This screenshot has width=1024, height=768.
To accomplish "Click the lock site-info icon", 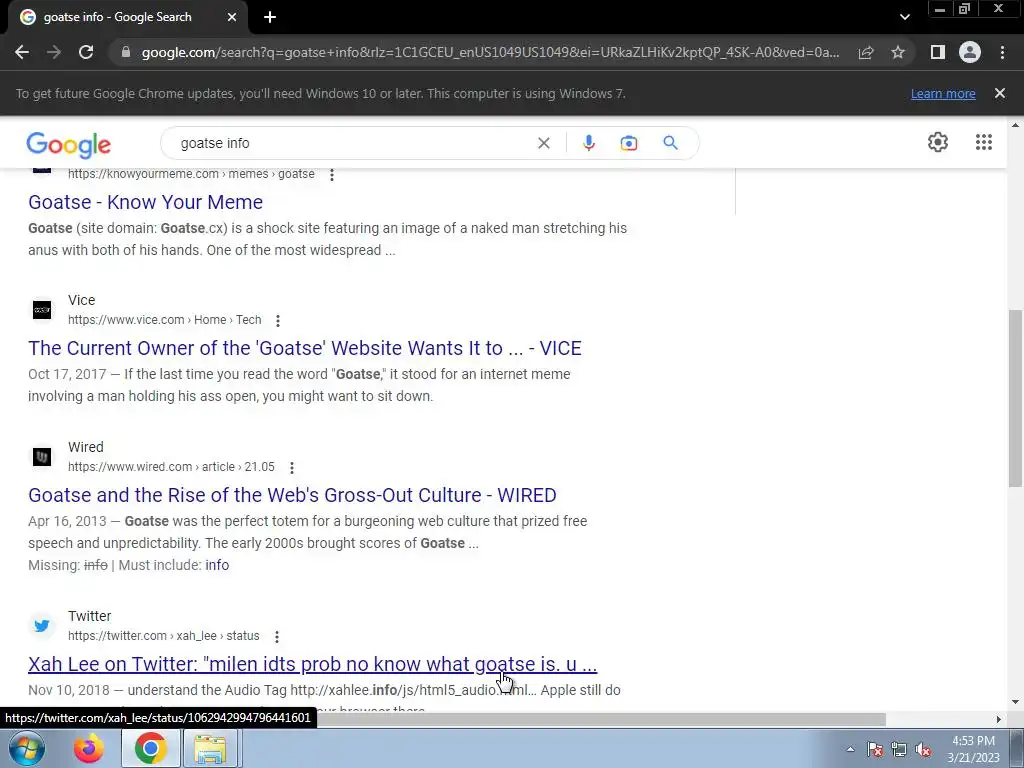I will point(126,52).
